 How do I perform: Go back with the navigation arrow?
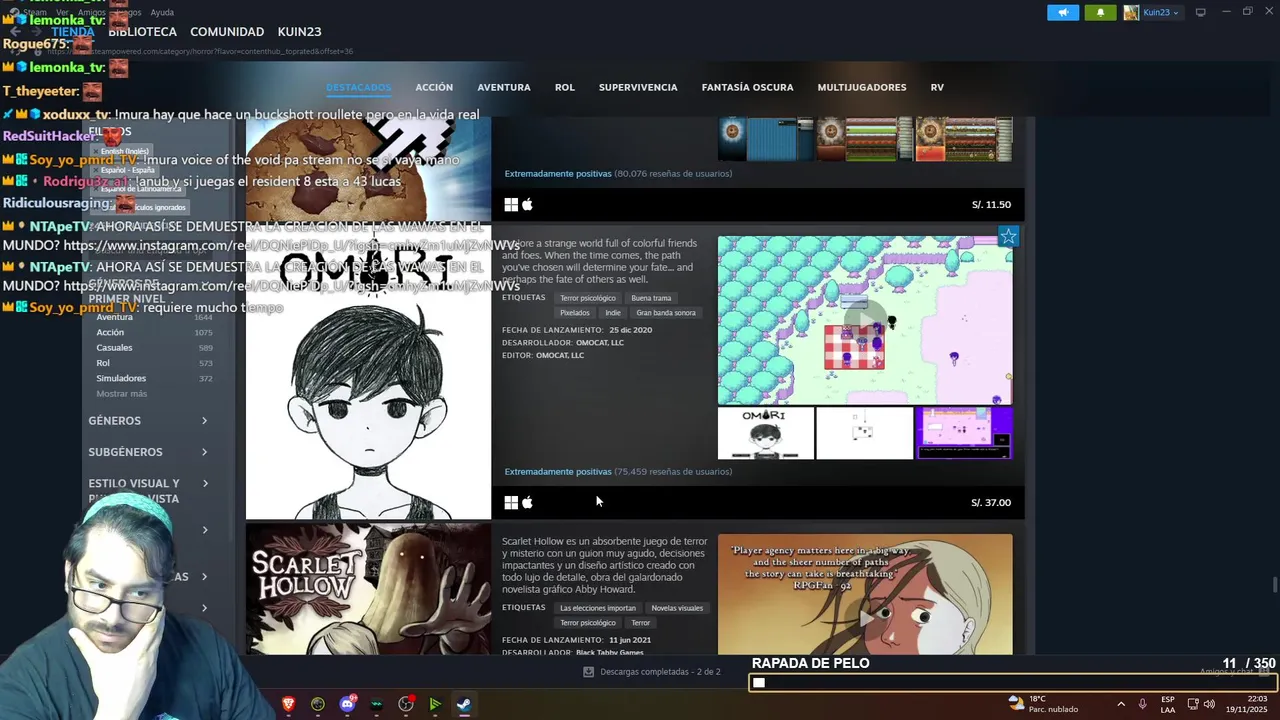15,31
